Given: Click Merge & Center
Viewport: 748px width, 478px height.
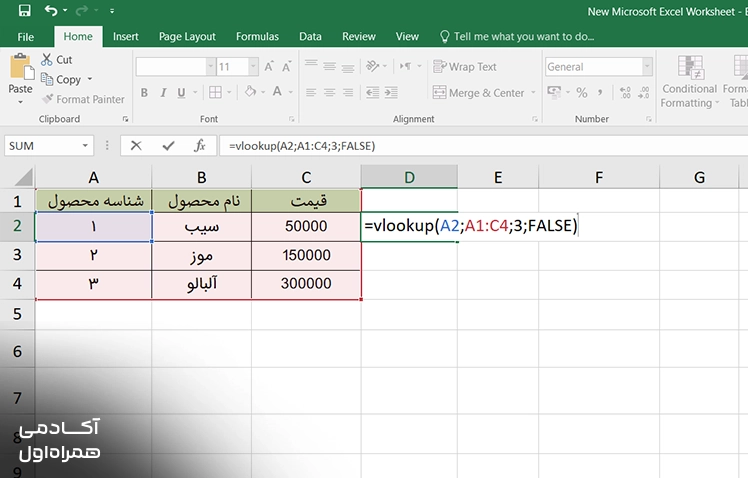Looking at the screenshot, I should [x=478, y=93].
